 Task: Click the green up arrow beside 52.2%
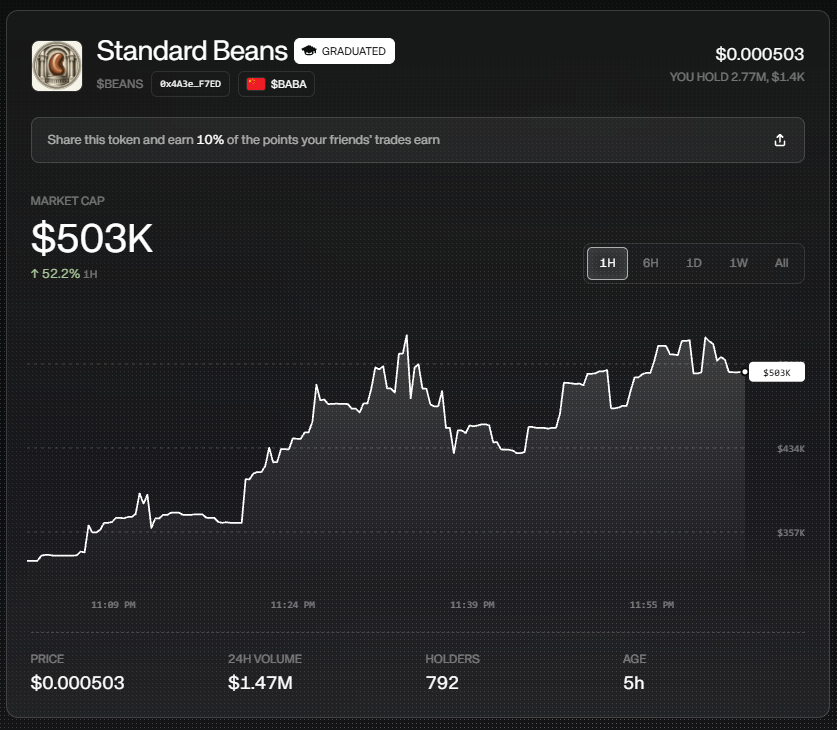[35, 274]
